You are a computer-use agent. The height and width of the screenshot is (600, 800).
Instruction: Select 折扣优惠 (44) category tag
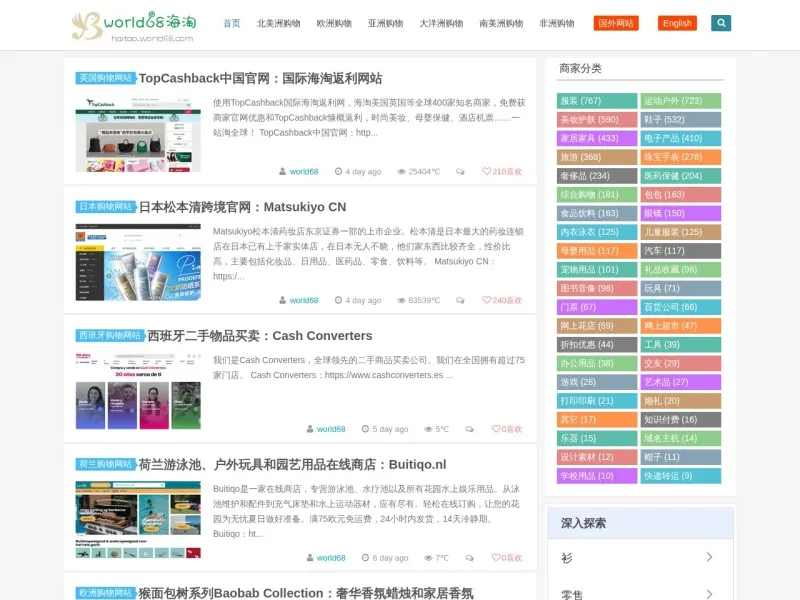tap(597, 345)
